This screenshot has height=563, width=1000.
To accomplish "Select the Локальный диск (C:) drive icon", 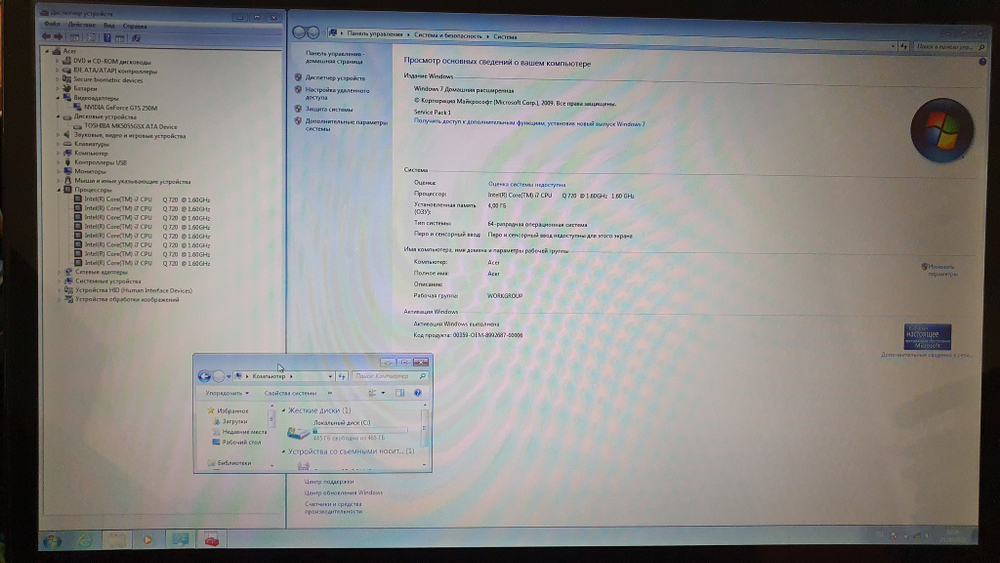I will click(298, 432).
